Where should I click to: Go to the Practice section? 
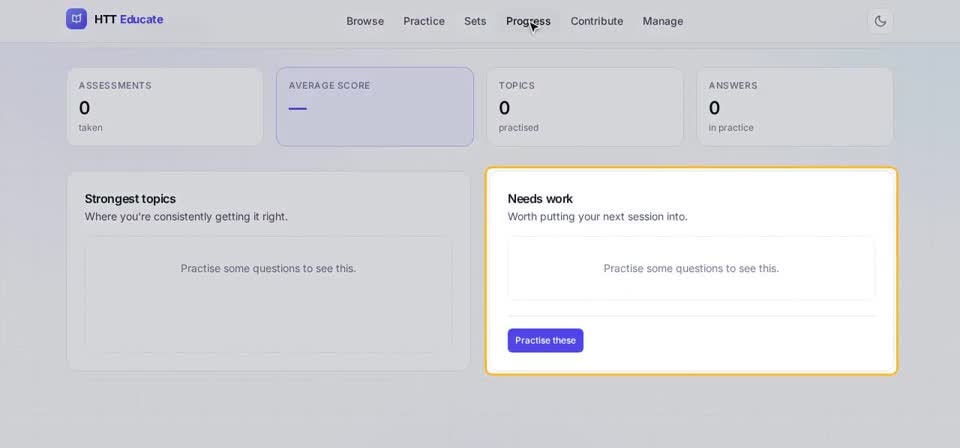[424, 21]
